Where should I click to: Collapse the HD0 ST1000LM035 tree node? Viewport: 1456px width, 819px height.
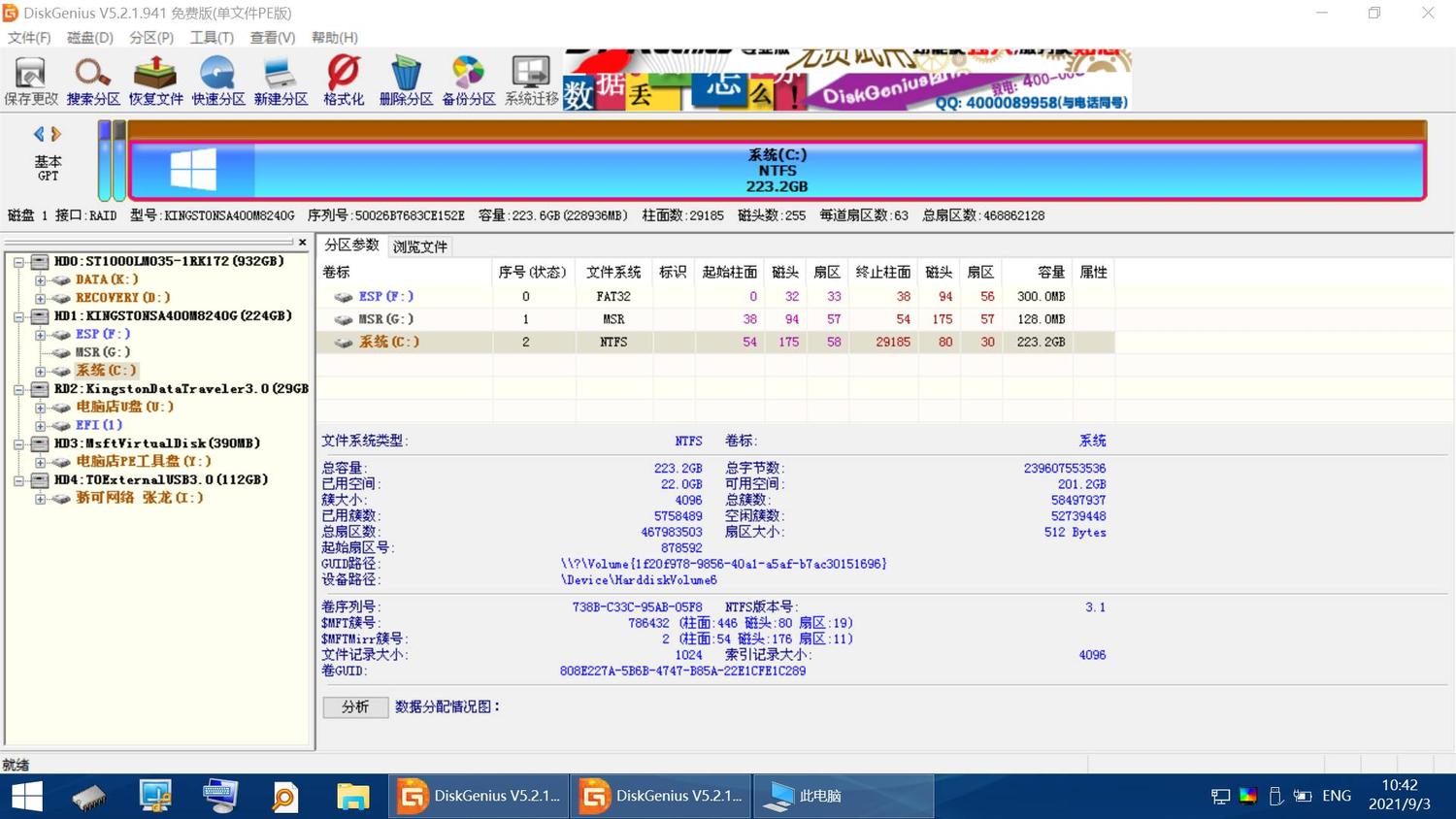(x=18, y=261)
